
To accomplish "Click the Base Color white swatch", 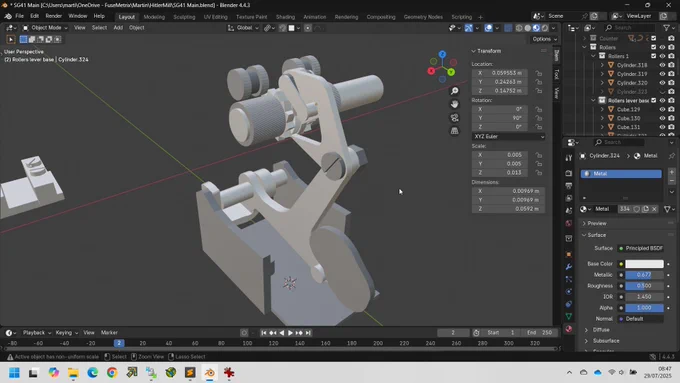I will click(x=644, y=264).
